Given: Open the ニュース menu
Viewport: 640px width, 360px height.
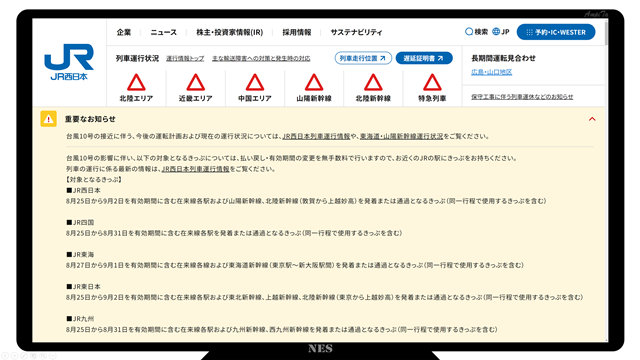Looking at the screenshot, I should pyautogui.click(x=164, y=32).
